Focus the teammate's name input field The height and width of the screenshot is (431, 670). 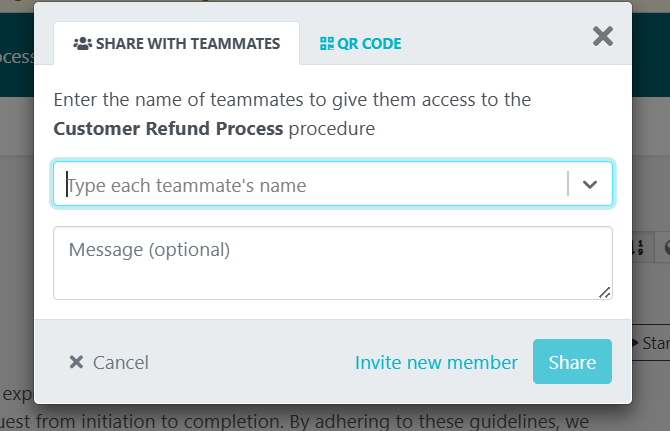pos(310,185)
